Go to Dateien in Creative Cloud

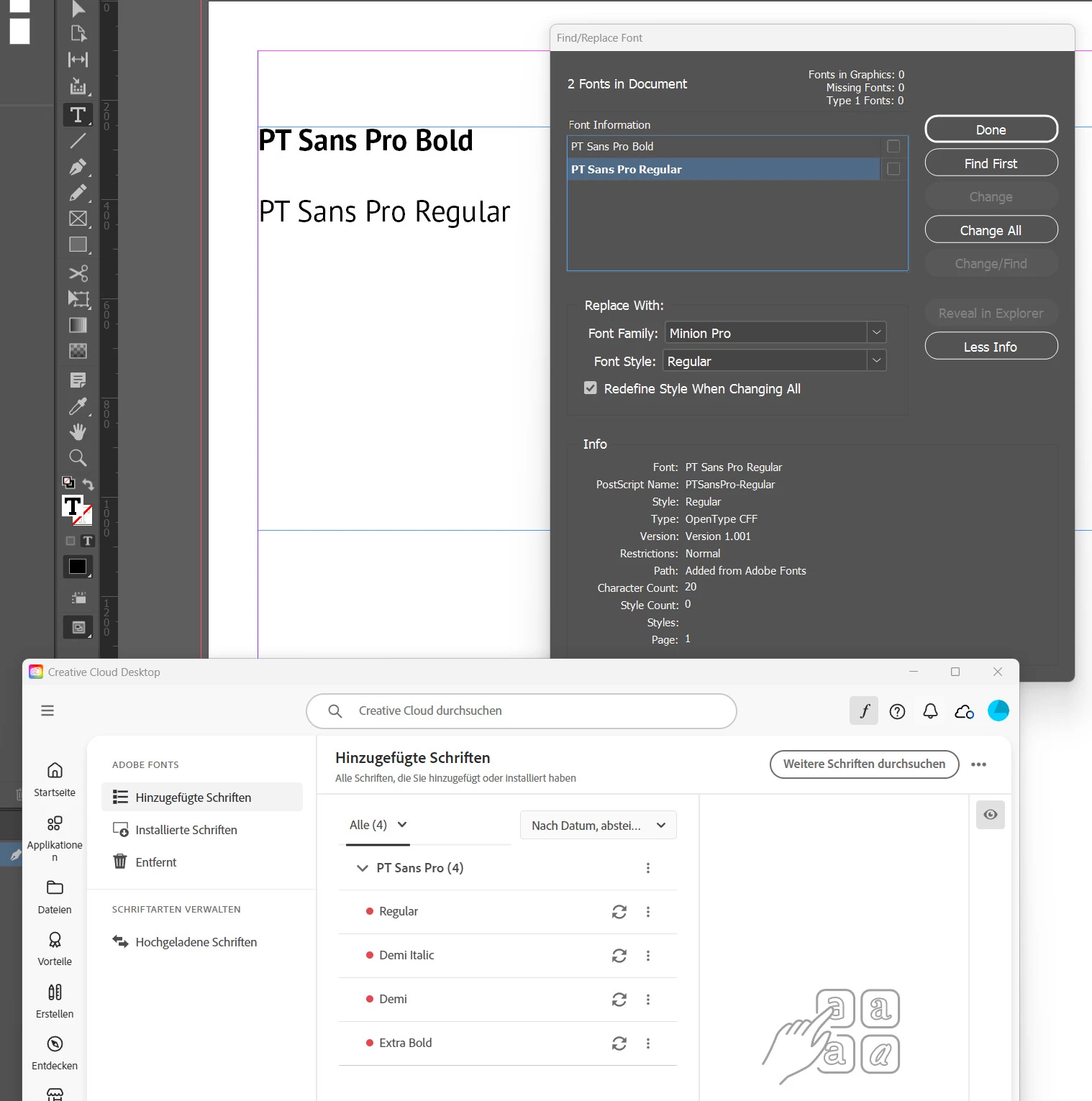point(55,897)
